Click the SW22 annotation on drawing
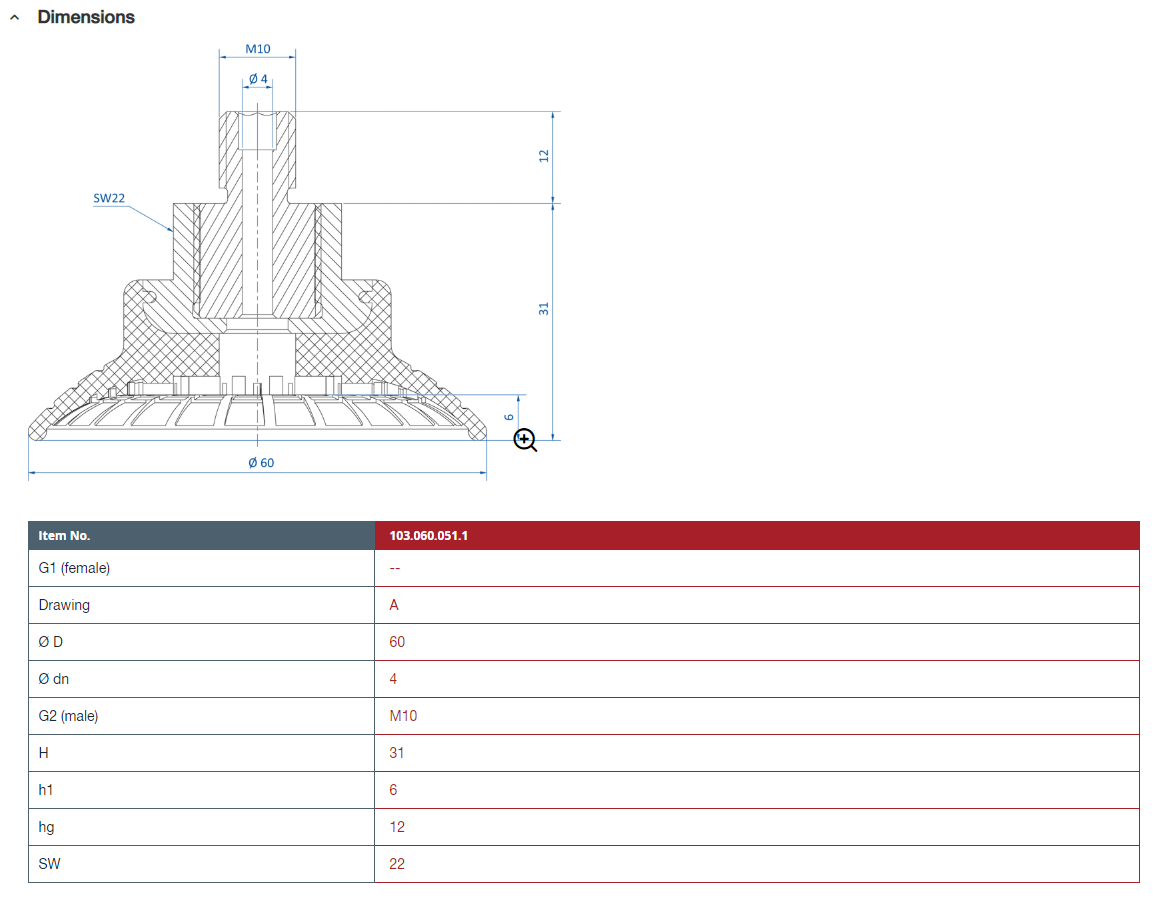 (x=109, y=198)
